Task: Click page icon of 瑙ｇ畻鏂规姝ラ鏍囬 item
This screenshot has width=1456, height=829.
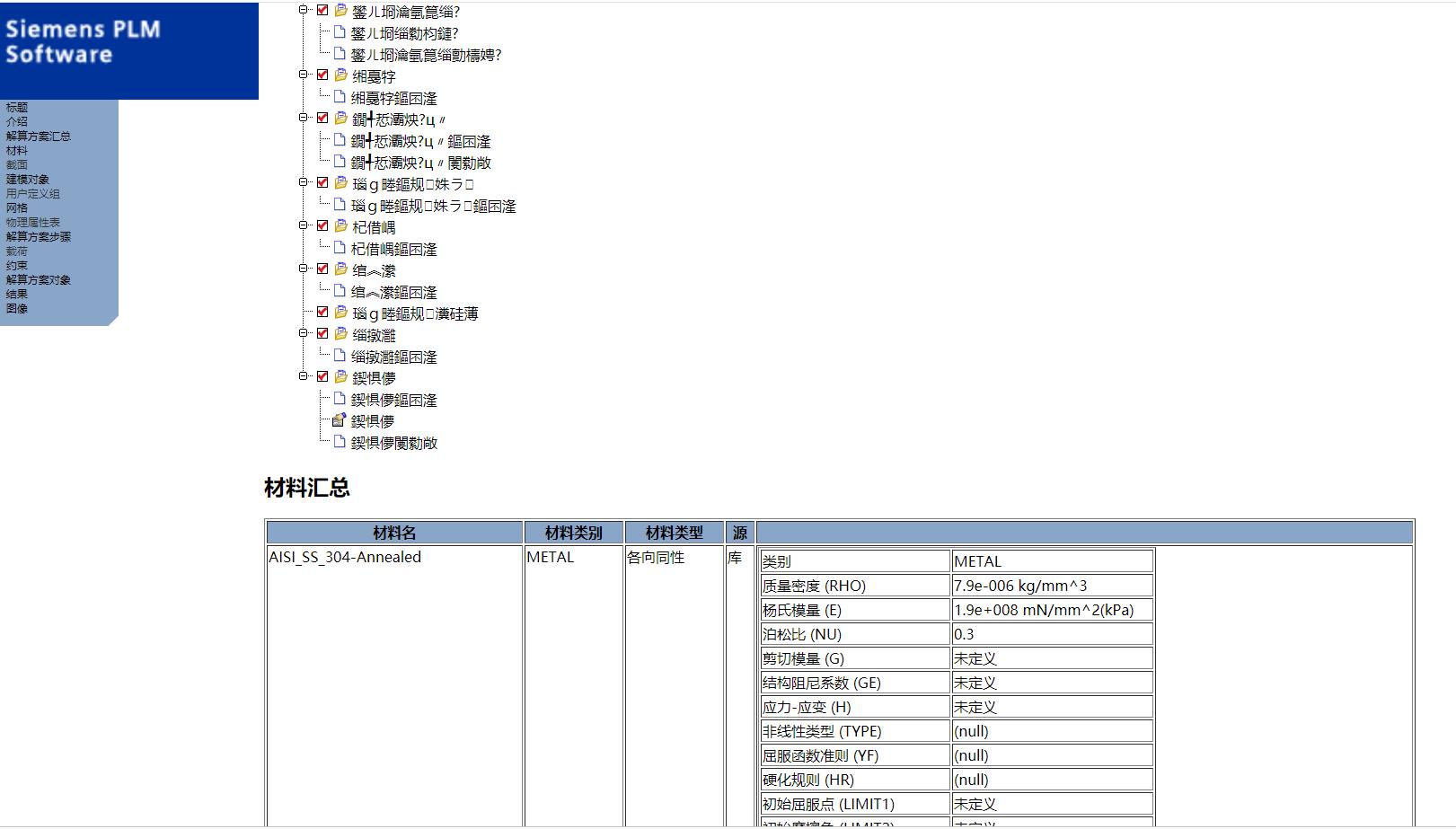Action: tap(340, 204)
